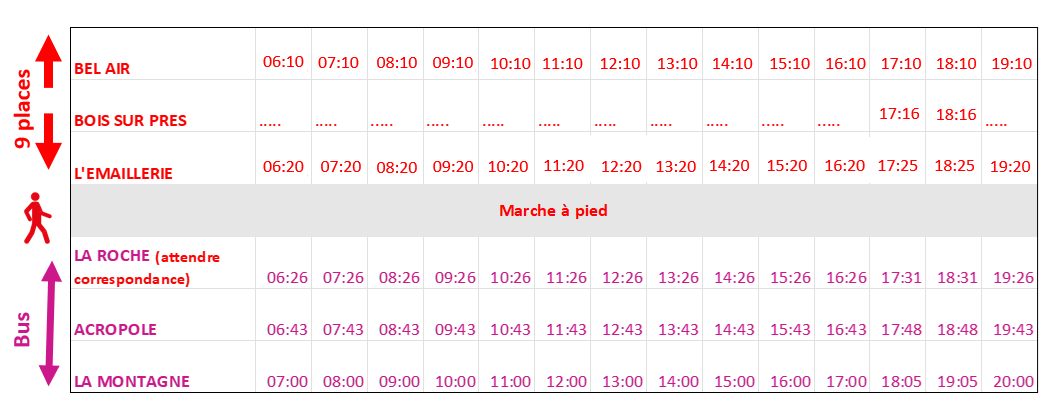The width and height of the screenshot is (1062, 404).
Task: Click the 06:10 BEL AIR departure
Action: 283,62
